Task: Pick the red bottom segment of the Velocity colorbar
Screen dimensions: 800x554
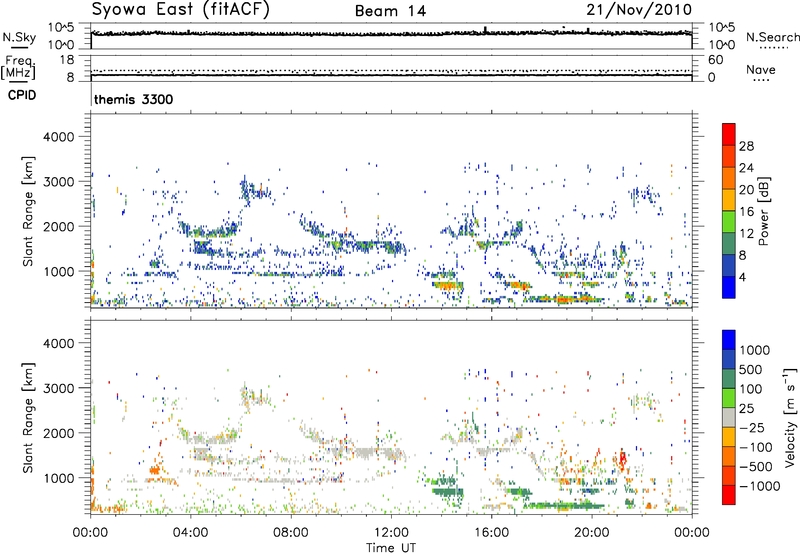Action: click(729, 495)
